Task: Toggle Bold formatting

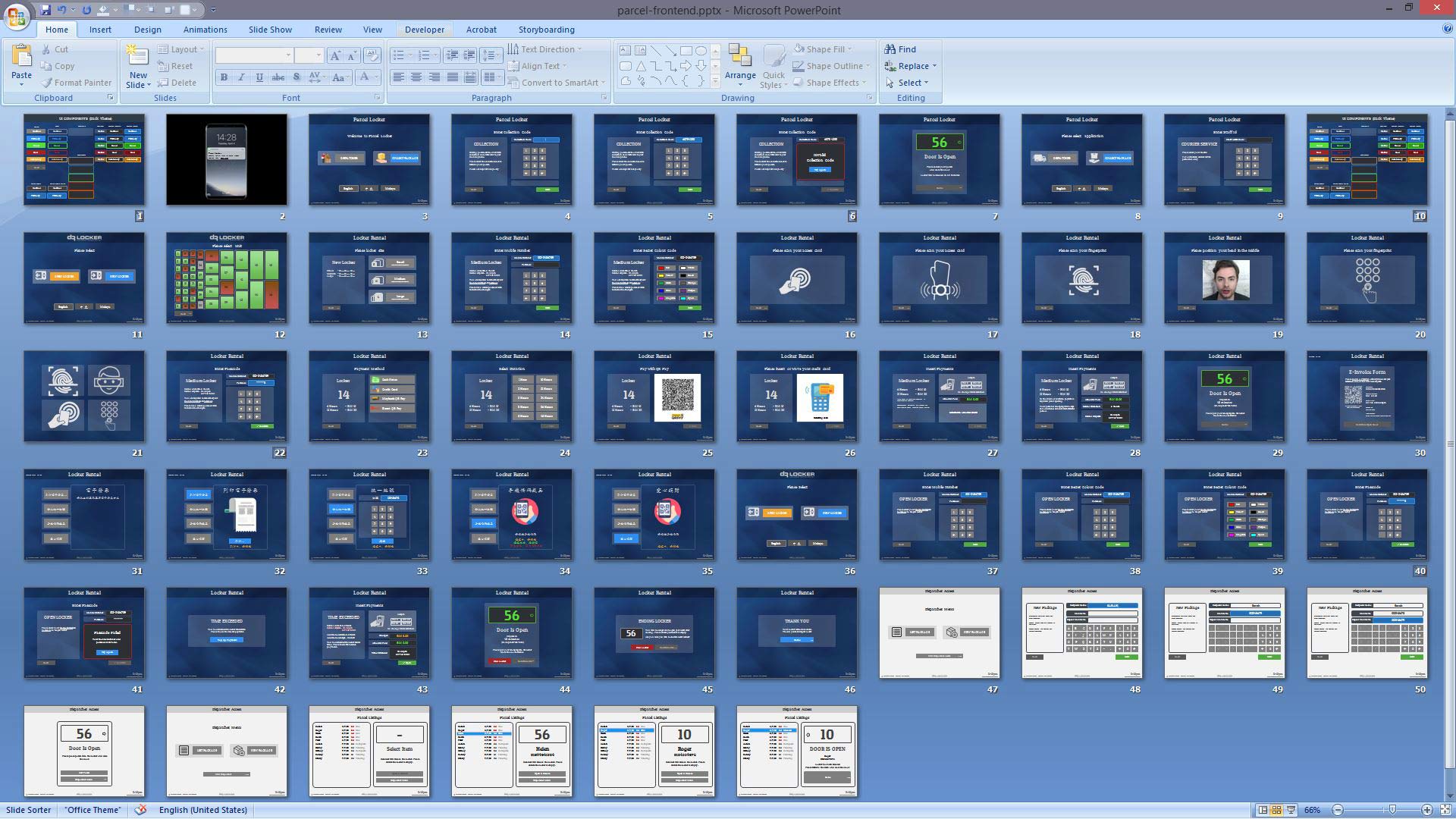Action: tap(224, 77)
